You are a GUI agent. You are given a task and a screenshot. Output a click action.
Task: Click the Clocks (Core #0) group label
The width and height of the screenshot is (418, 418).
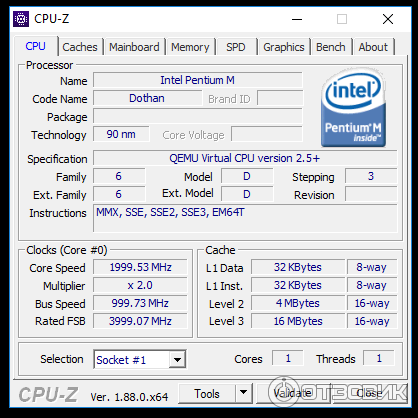67,250
